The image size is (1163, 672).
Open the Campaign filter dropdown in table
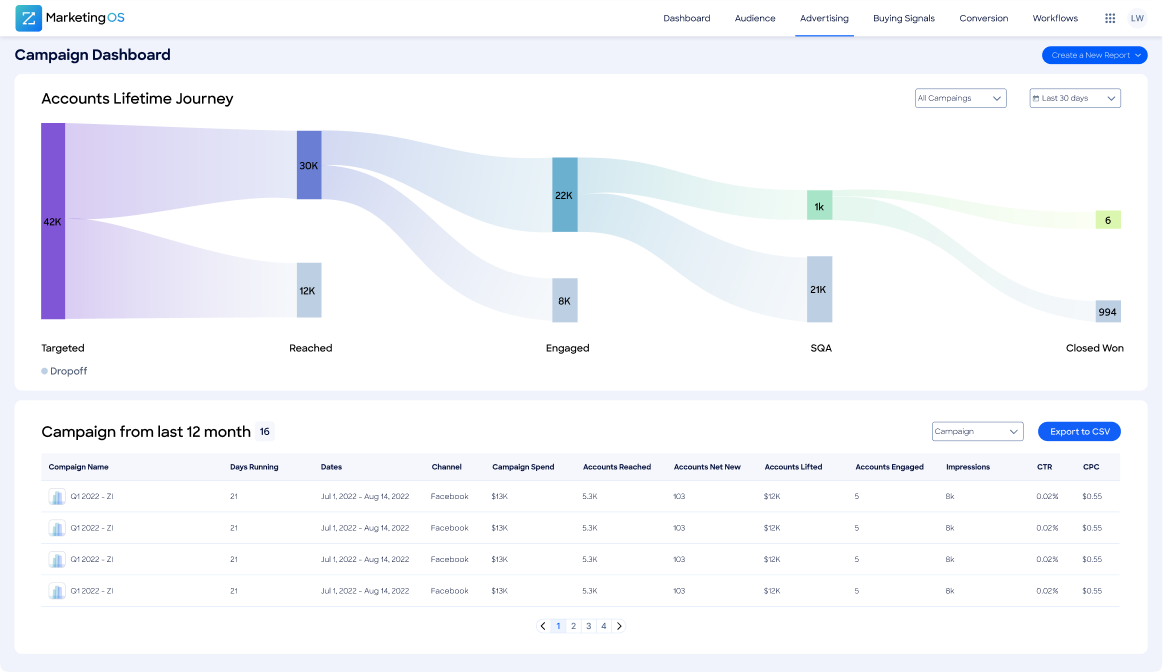click(977, 432)
